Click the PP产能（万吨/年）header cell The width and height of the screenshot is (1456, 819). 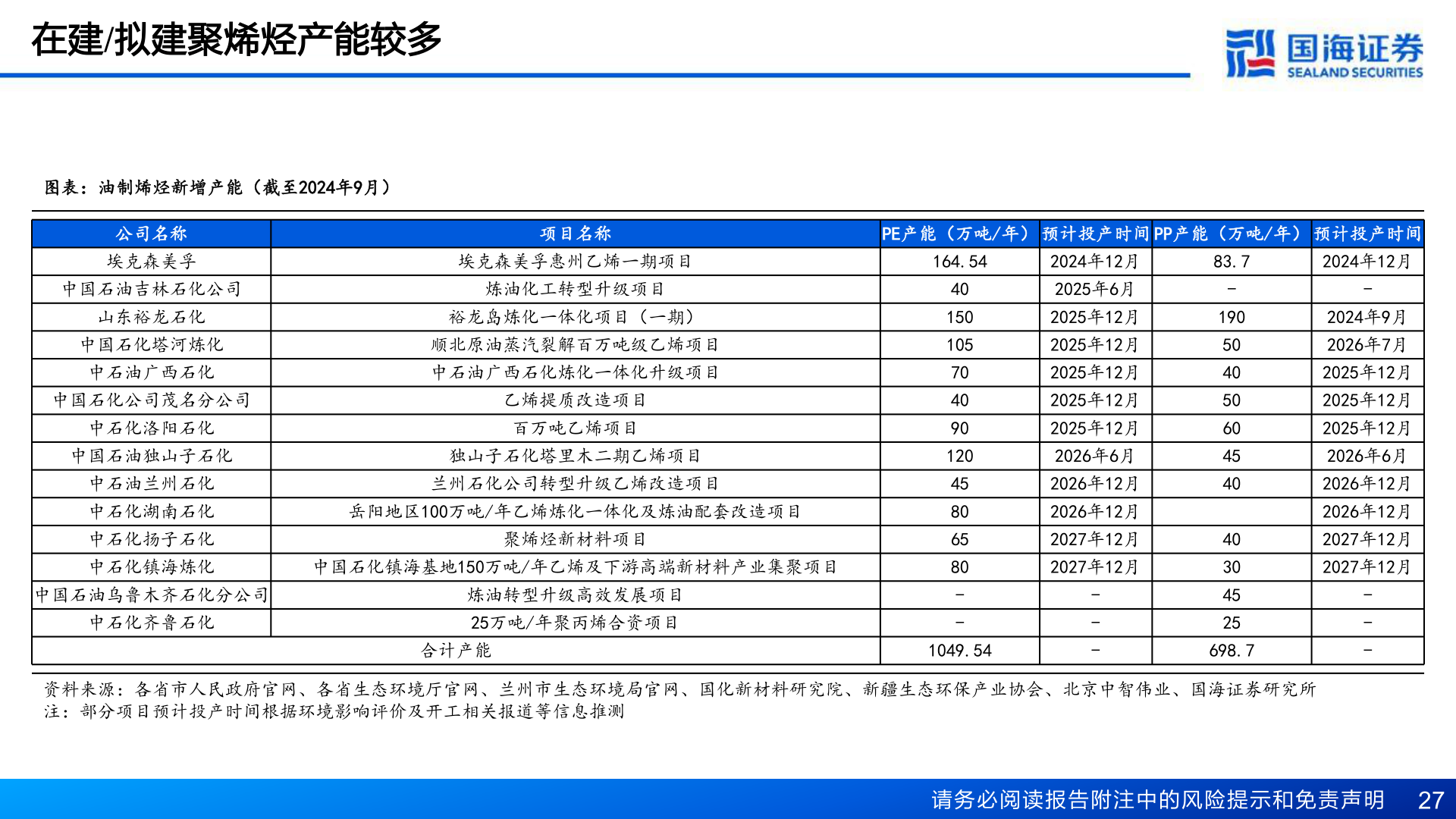(1228, 234)
